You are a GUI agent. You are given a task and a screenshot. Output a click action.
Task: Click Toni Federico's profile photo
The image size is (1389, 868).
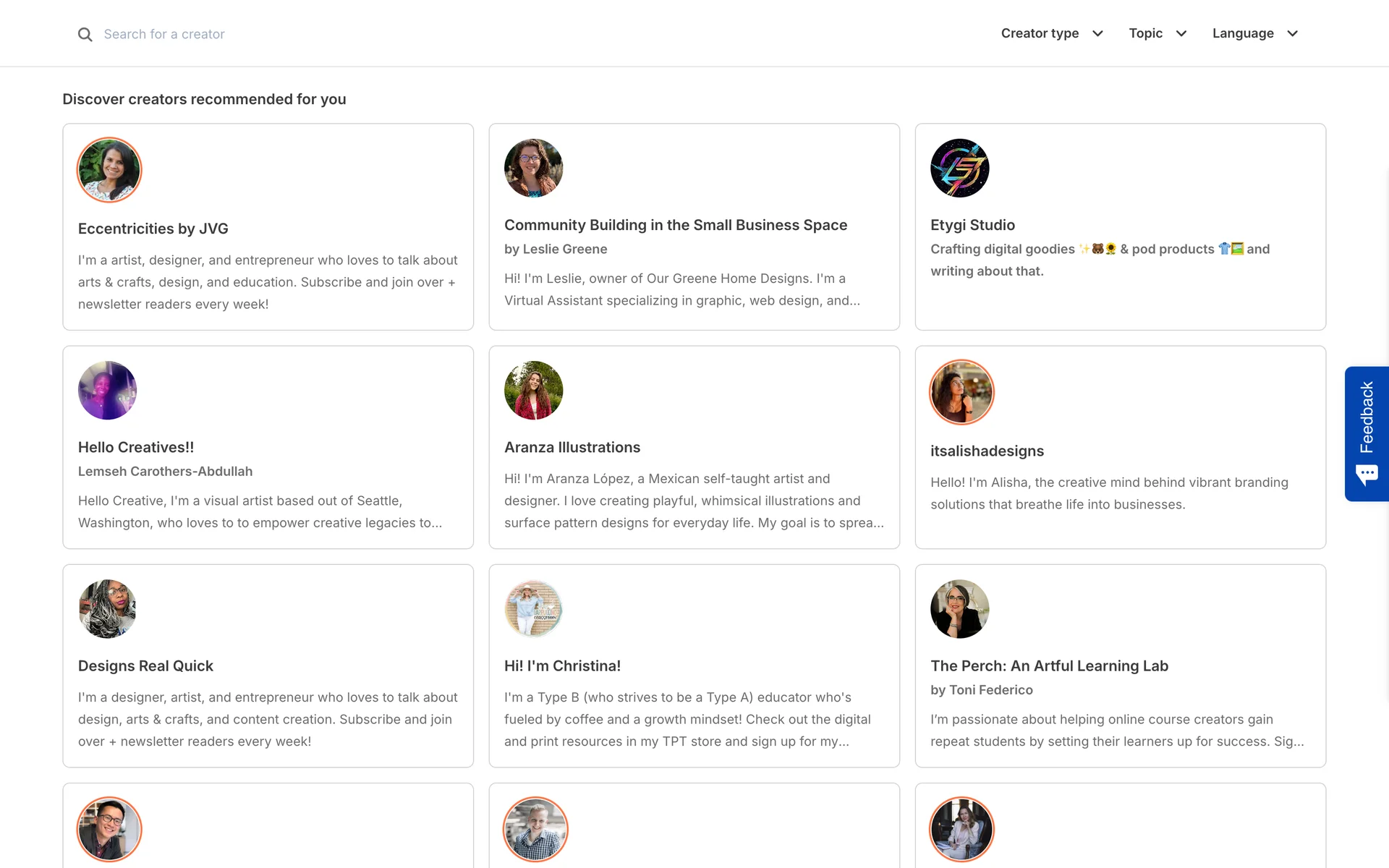tap(959, 609)
